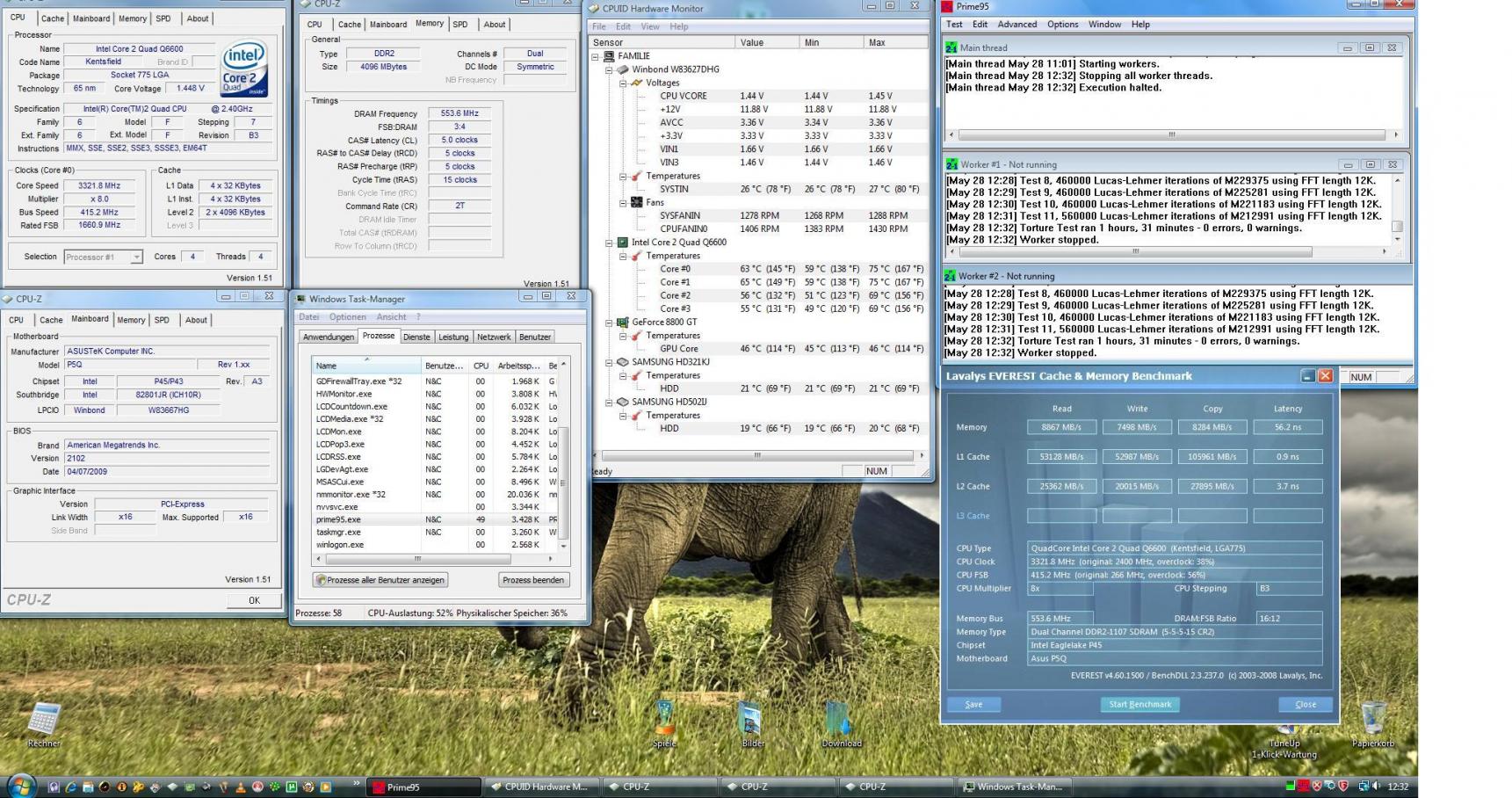Screen dimensions: 1512x798
Task: Open the View menu in Hardware Monitor
Action: click(x=650, y=26)
